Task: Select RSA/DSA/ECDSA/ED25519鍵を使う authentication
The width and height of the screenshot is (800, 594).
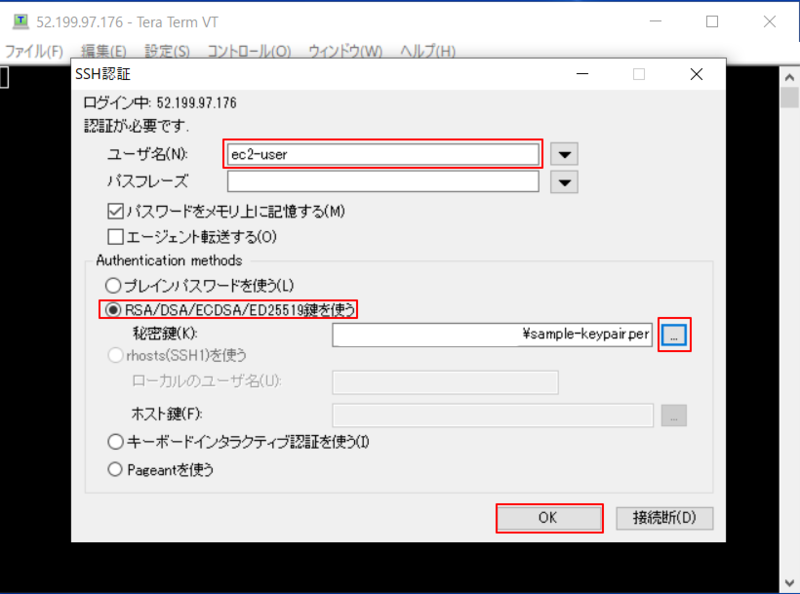Action: coord(112,309)
